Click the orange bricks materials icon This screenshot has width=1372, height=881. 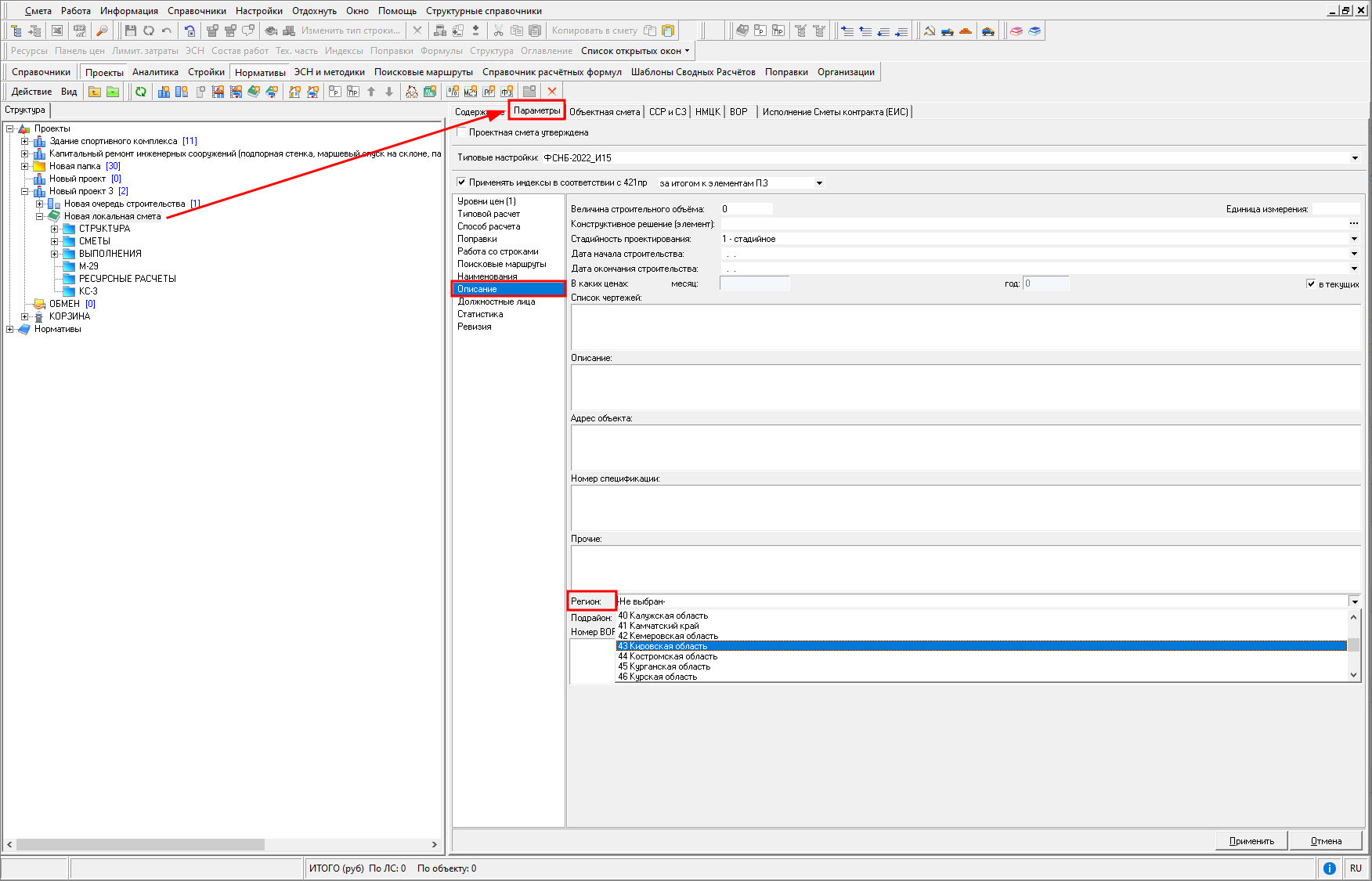966,31
